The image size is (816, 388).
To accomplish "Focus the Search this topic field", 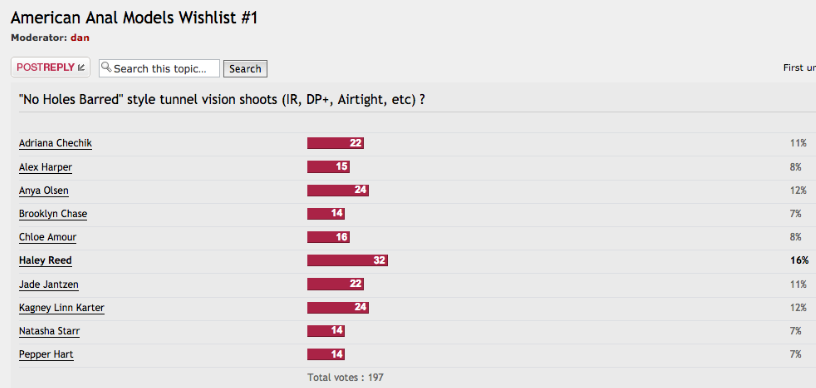I will click(x=159, y=68).
